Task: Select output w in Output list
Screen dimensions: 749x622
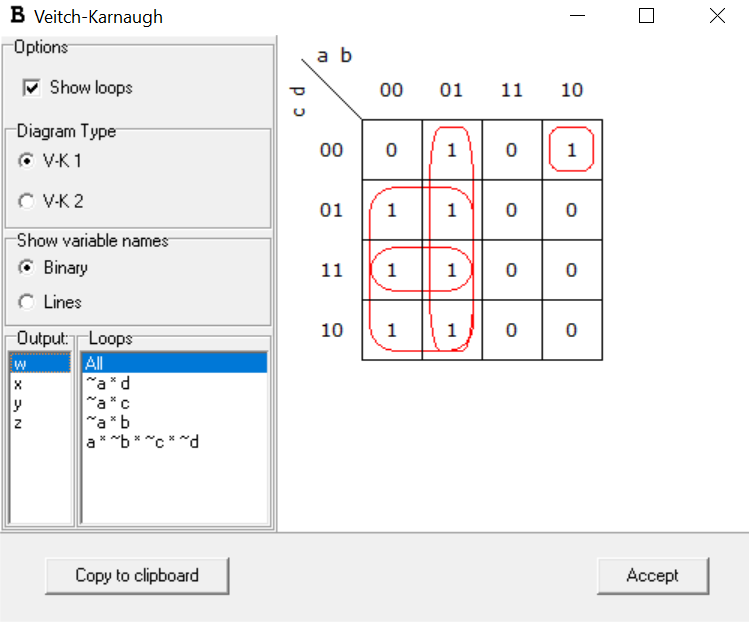Action: 20,364
